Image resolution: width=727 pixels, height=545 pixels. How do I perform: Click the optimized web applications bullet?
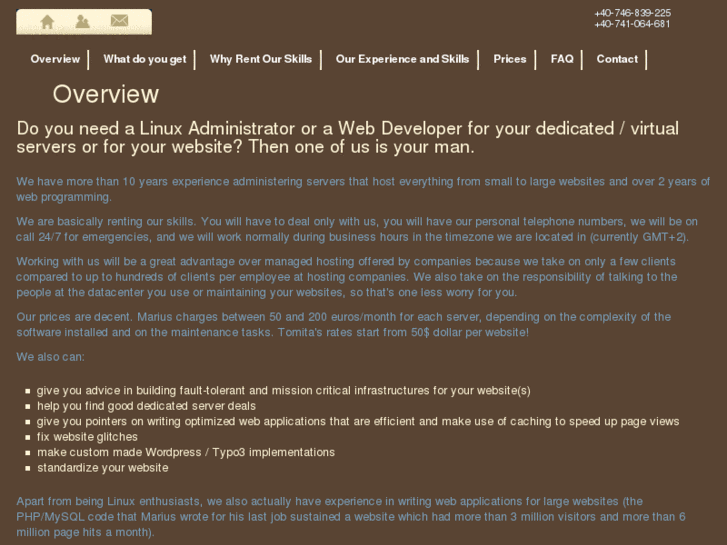coord(358,421)
